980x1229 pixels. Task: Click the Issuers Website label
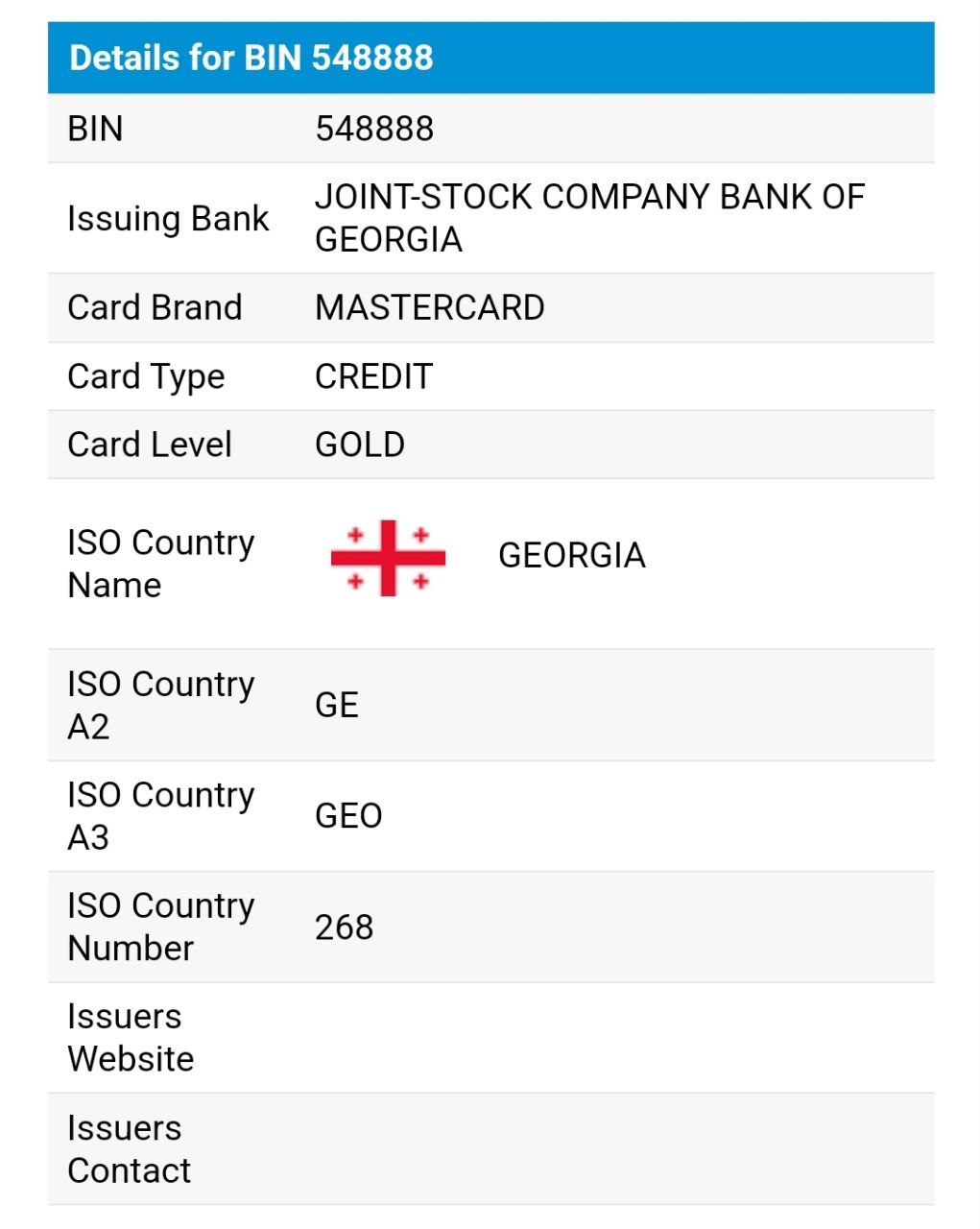pyautogui.click(x=131, y=1038)
